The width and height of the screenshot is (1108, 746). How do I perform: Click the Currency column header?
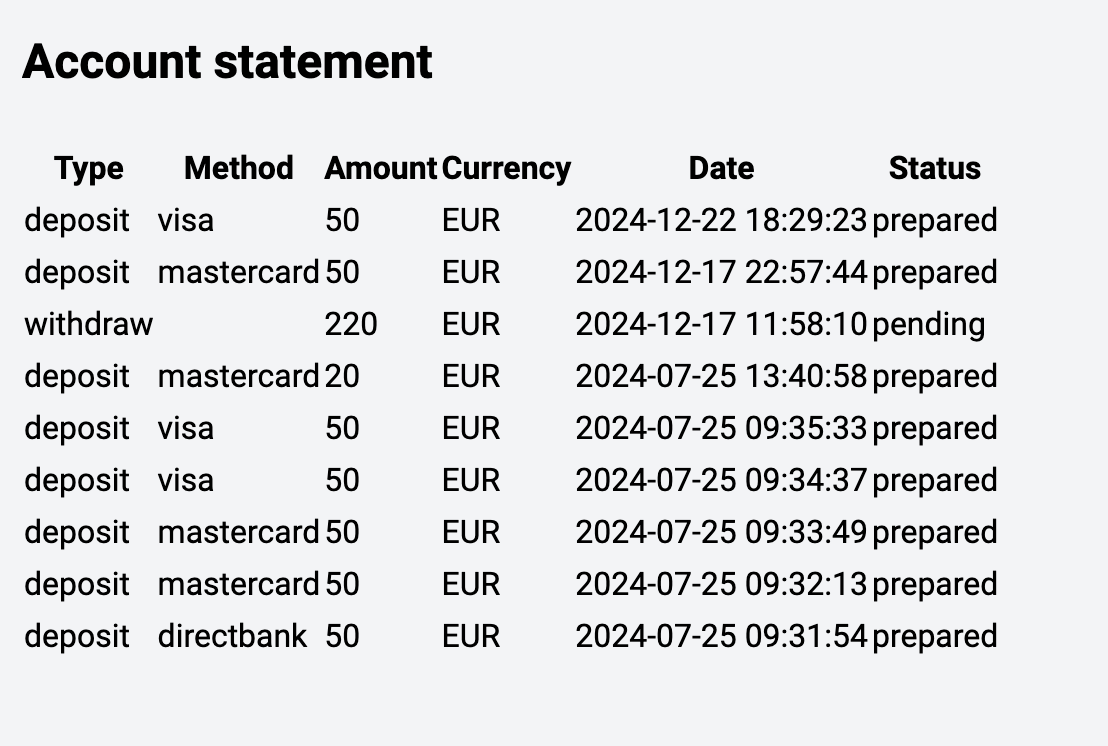tap(506, 168)
